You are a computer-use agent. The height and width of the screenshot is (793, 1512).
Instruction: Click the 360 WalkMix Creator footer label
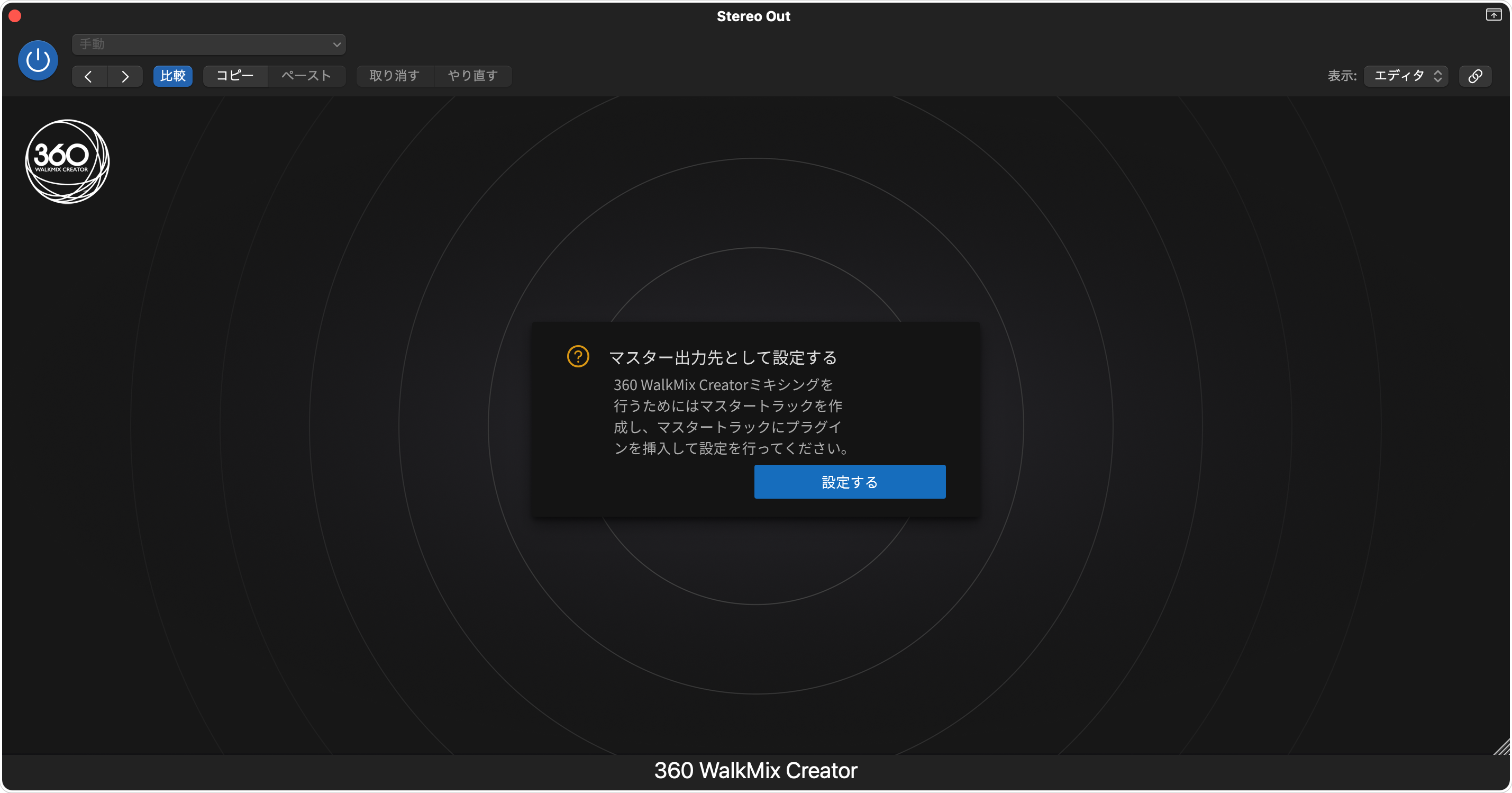pyautogui.click(x=755, y=770)
